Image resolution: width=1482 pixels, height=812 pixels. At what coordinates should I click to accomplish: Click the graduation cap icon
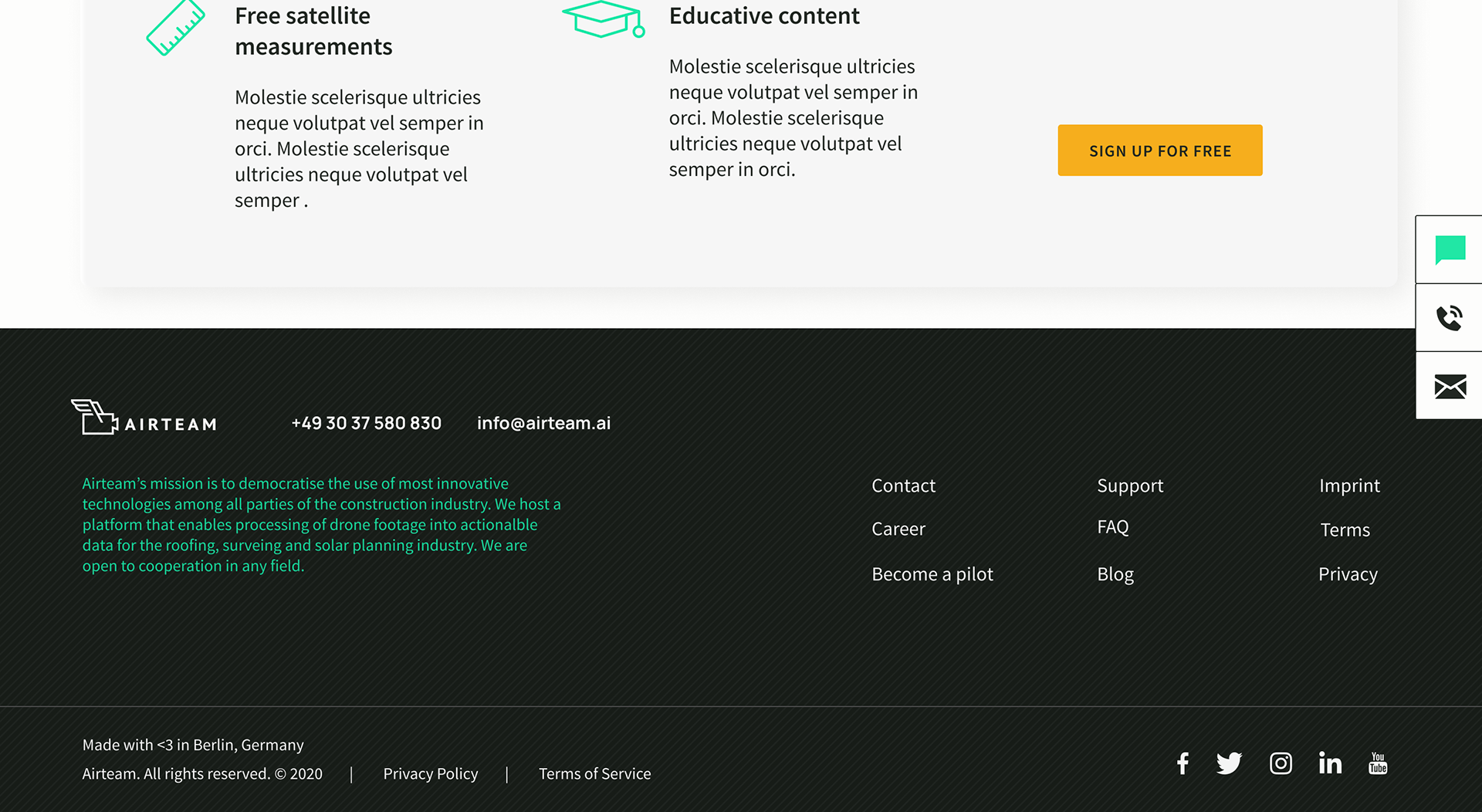coord(604,19)
